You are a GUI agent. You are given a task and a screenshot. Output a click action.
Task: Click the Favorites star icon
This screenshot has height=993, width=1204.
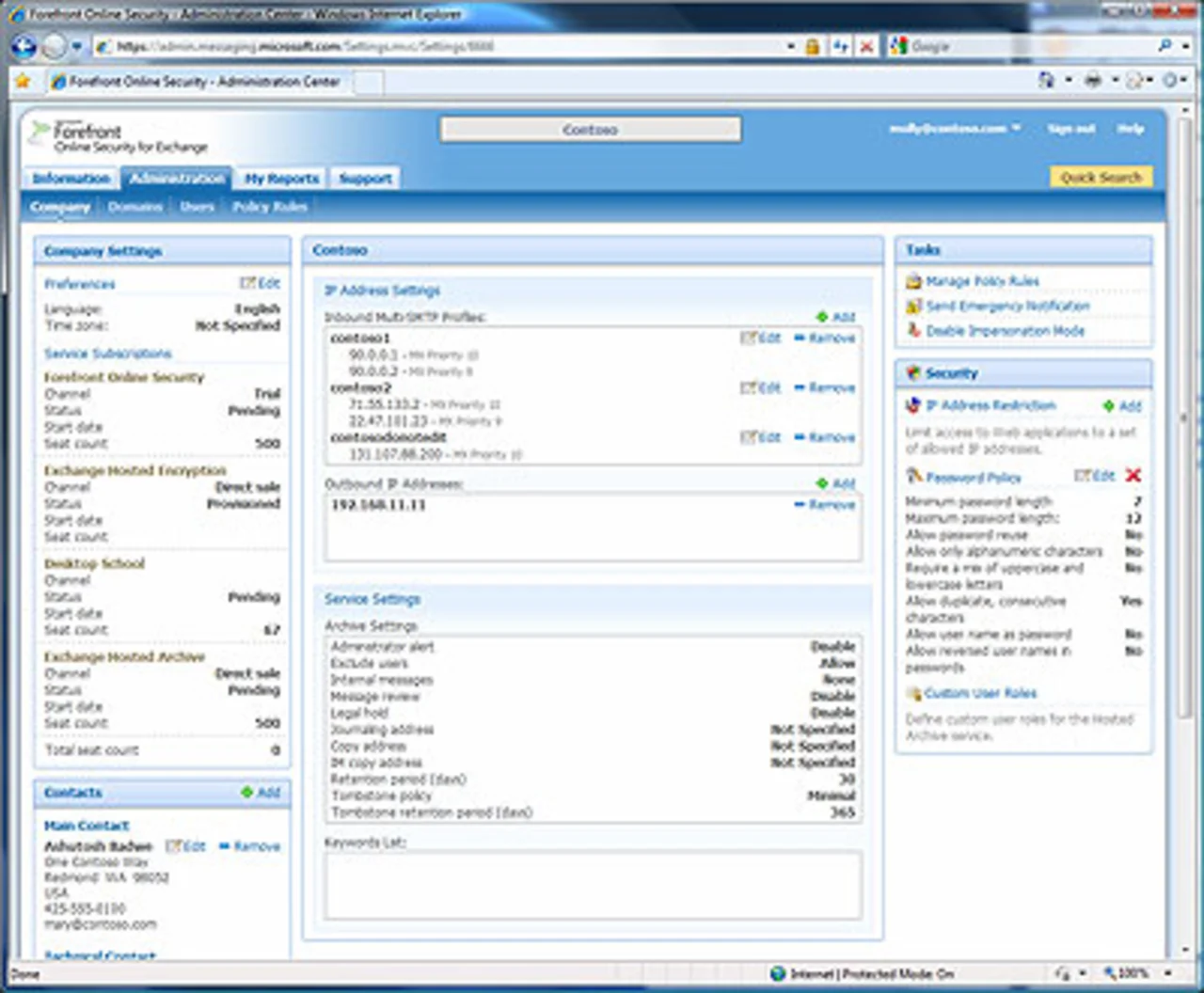tap(24, 82)
